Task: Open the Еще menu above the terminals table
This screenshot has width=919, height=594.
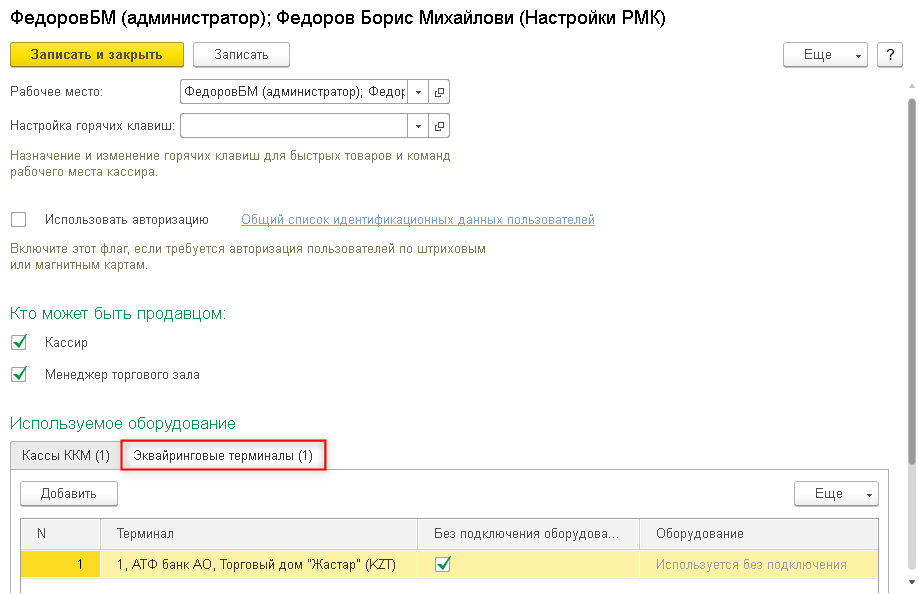Action: coord(835,493)
